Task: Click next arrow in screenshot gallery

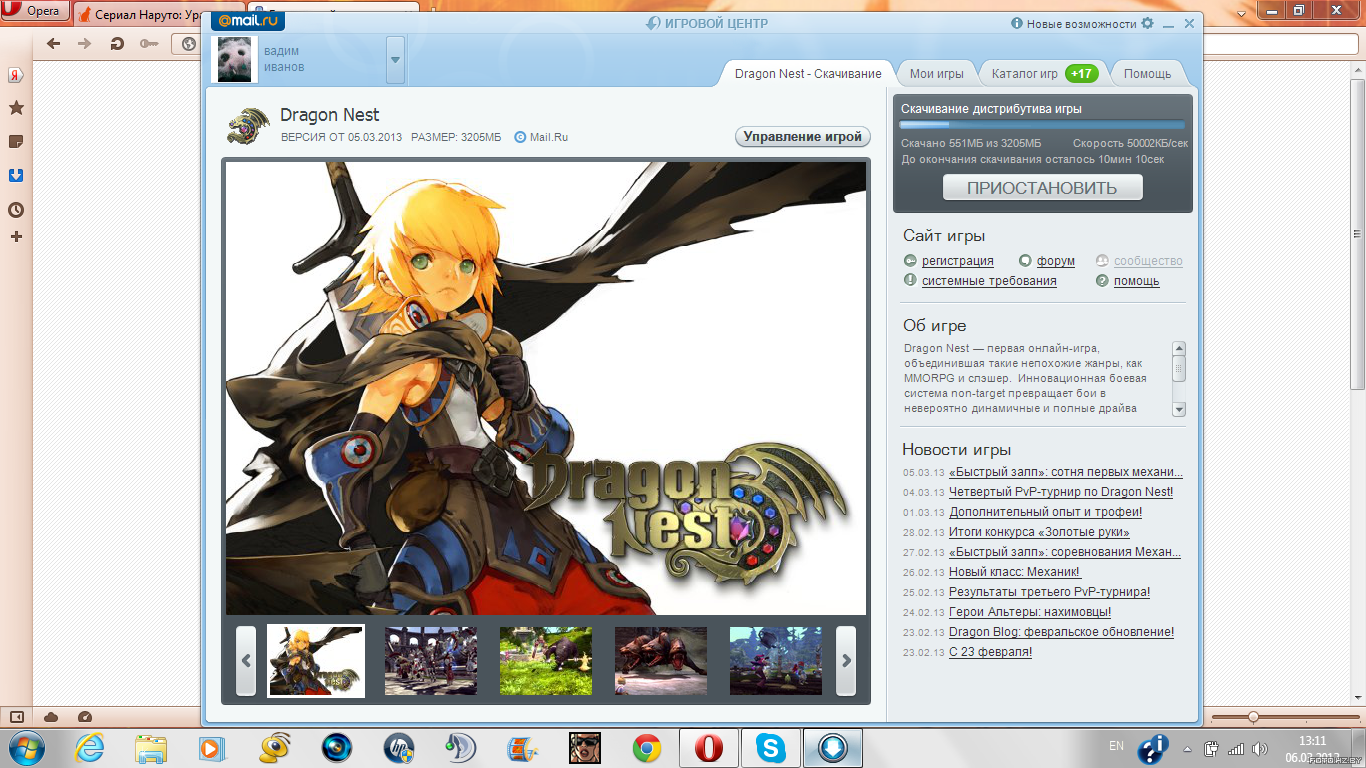Action: point(846,661)
